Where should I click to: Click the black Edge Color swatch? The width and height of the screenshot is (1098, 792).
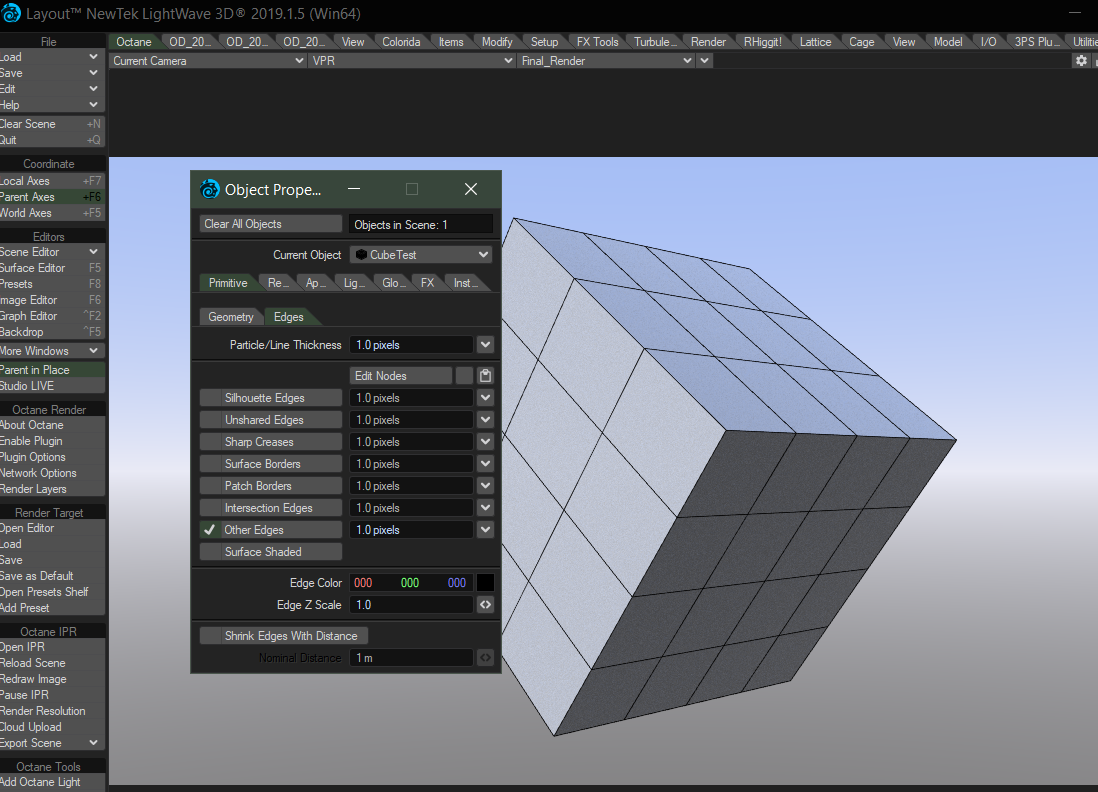click(x=485, y=583)
